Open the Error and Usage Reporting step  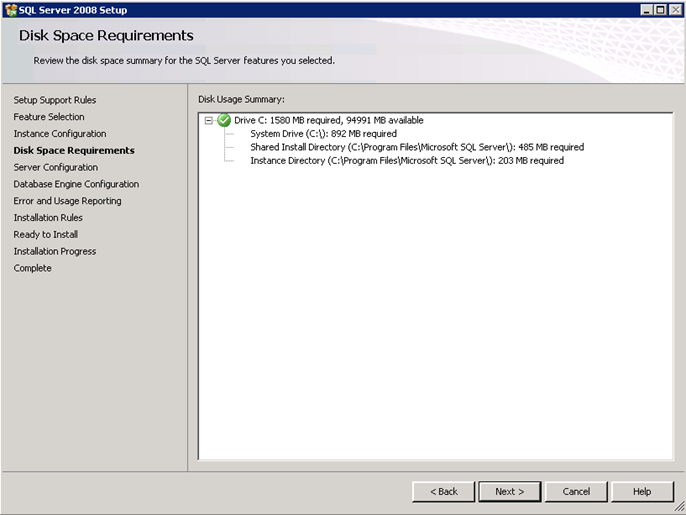click(x=67, y=201)
